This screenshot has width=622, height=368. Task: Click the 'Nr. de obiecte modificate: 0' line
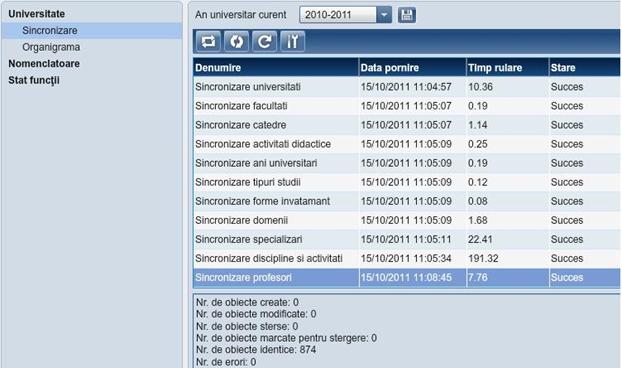[x=256, y=314]
